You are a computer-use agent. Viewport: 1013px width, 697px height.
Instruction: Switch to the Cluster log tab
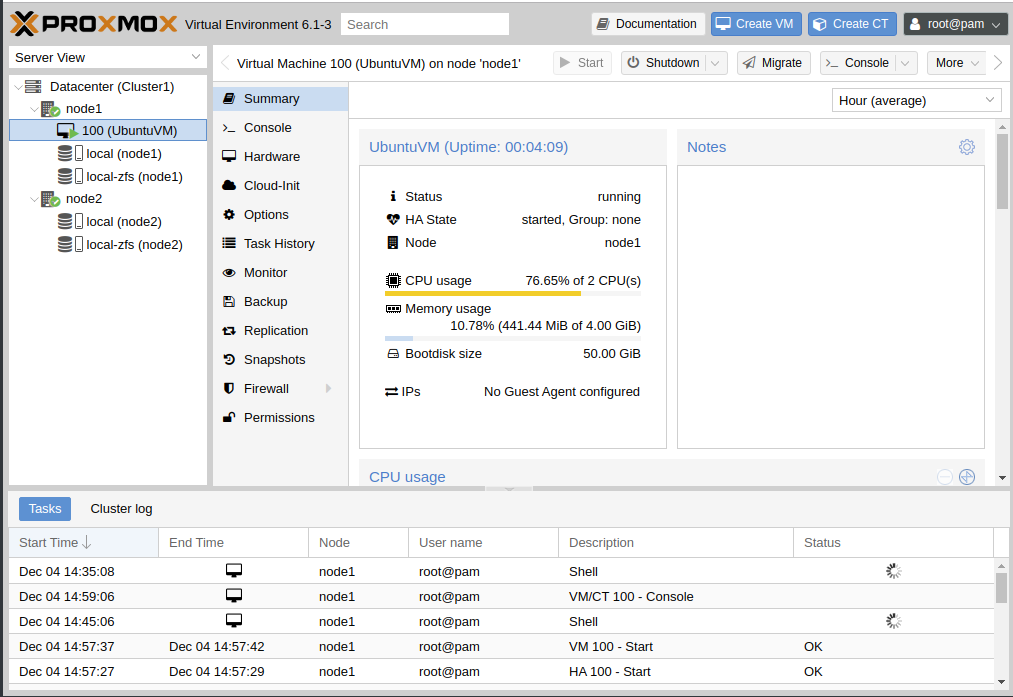coord(121,509)
